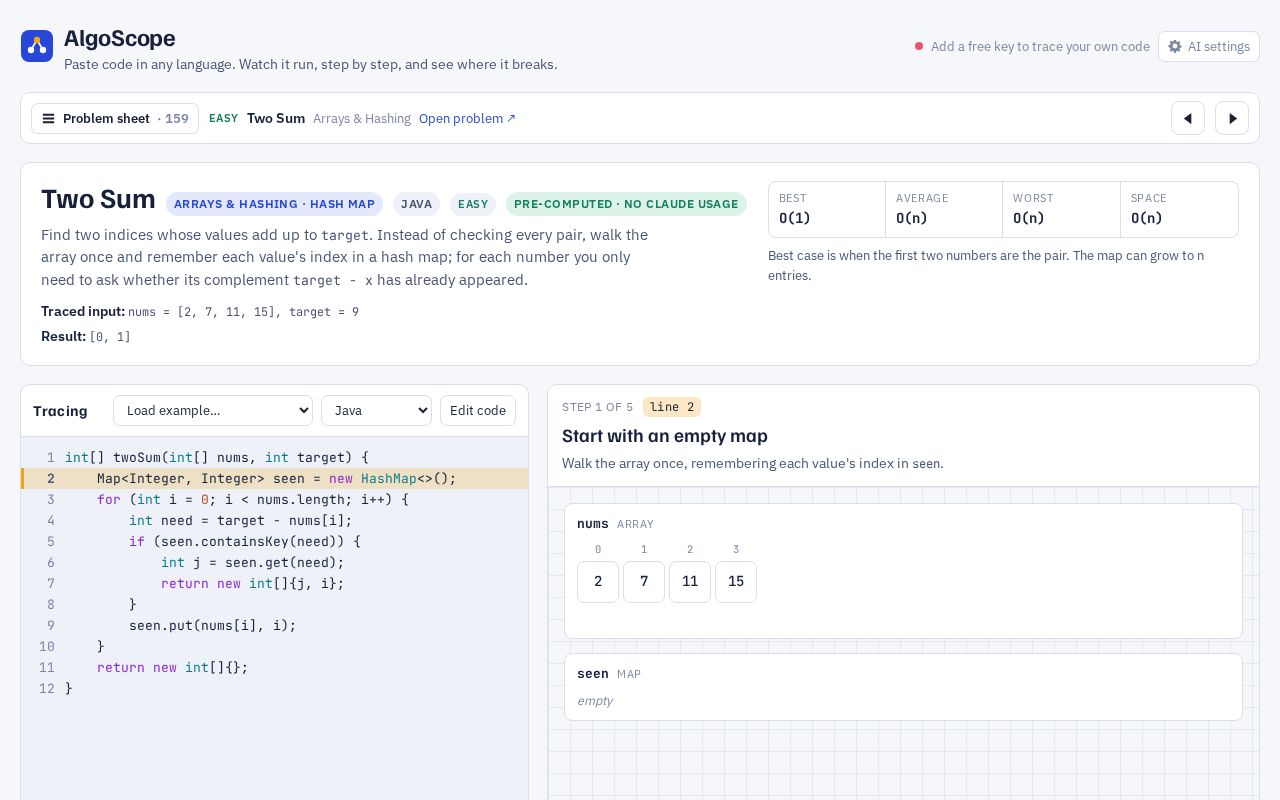Click 'Start with an empty map' heading
Screen dimensions: 1280x800
coord(665,436)
